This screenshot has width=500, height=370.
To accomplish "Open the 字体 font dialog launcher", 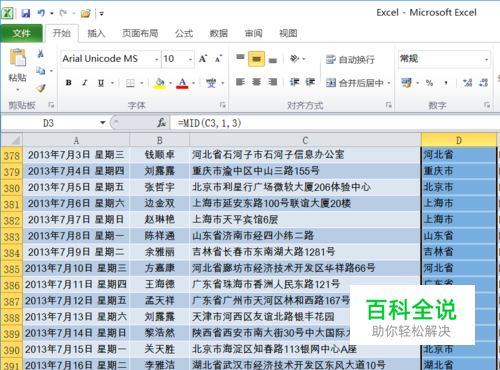I will (222, 105).
